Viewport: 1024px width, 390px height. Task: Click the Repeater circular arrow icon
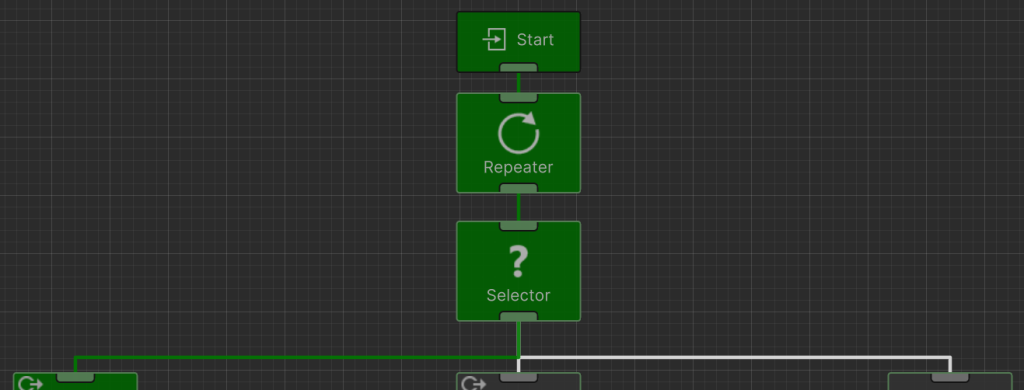[x=519, y=133]
